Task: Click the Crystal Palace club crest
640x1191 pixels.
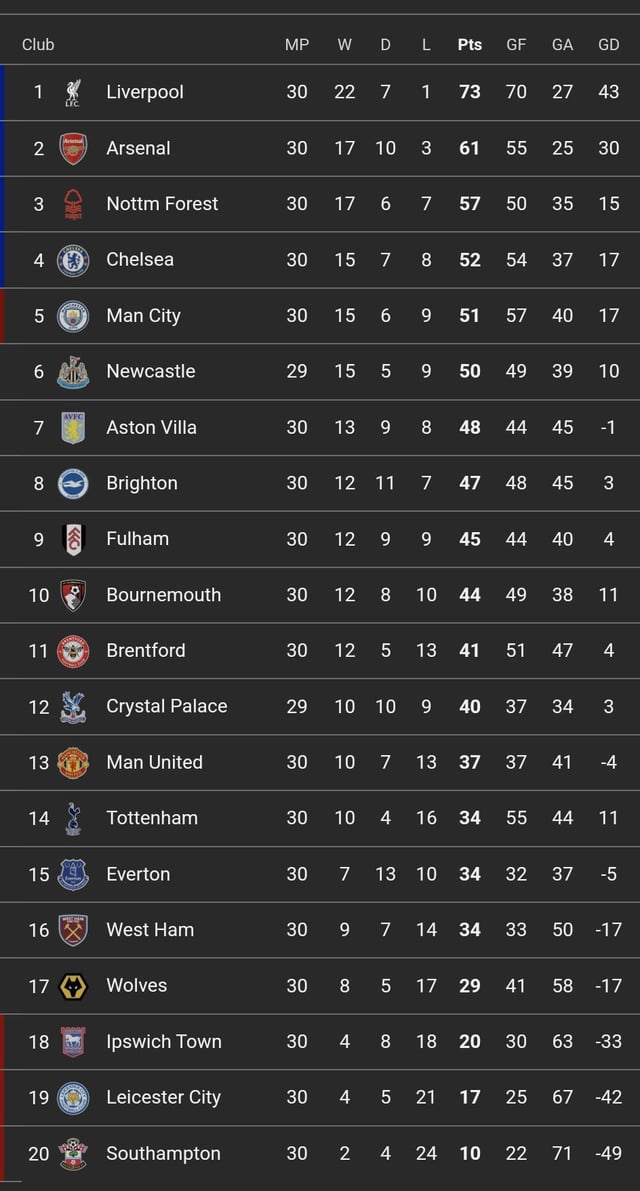Action: click(x=72, y=706)
